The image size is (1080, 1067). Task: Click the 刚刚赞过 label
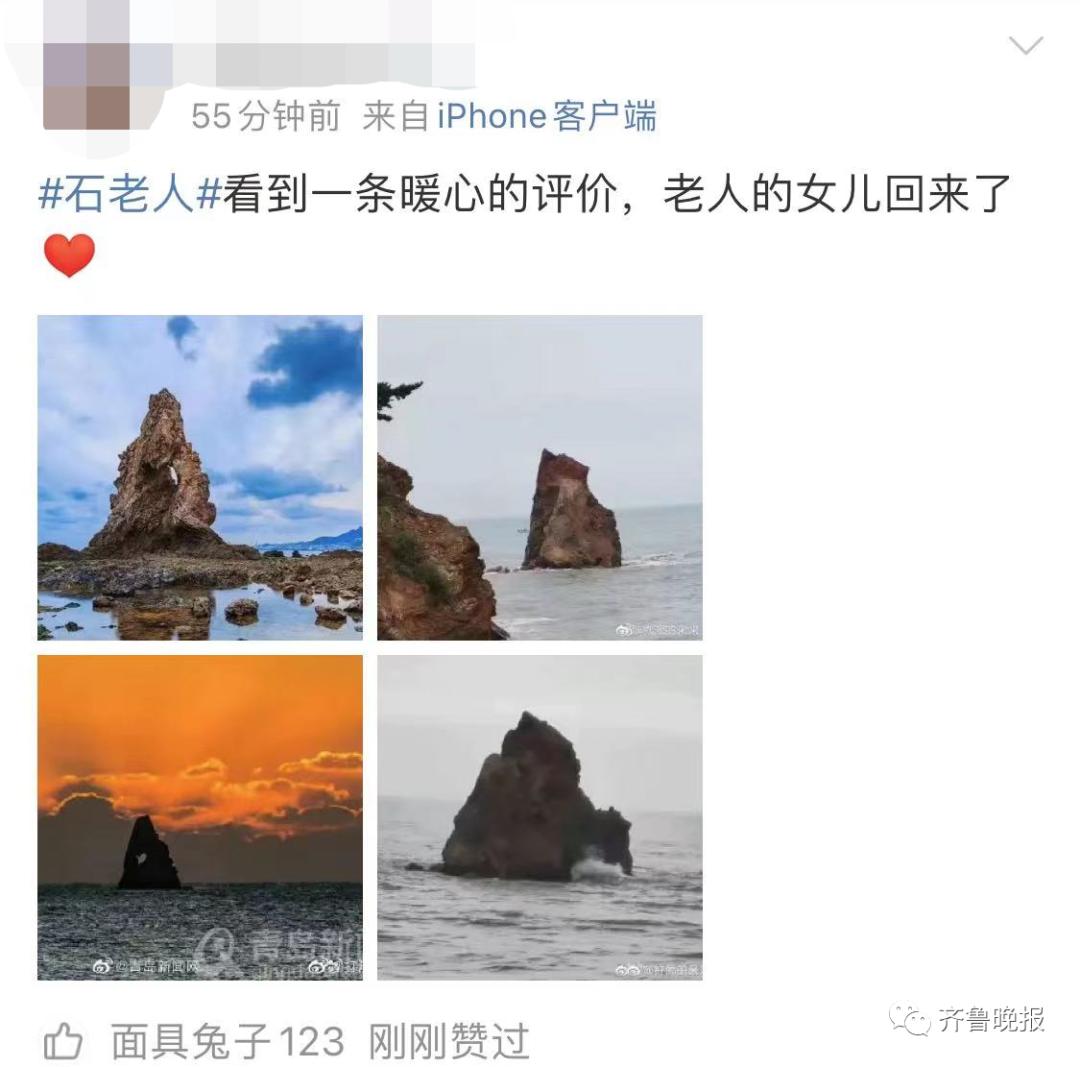pyautogui.click(x=449, y=1041)
